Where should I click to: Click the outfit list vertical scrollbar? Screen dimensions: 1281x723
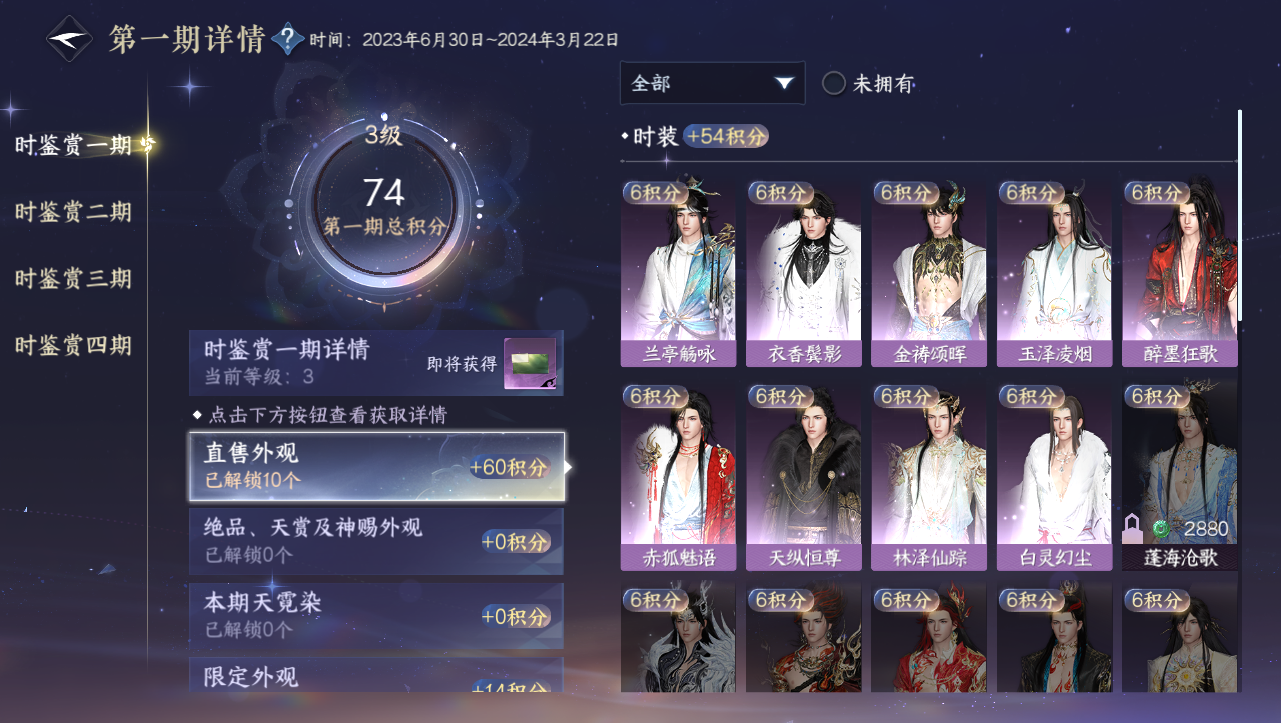[1240, 215]
